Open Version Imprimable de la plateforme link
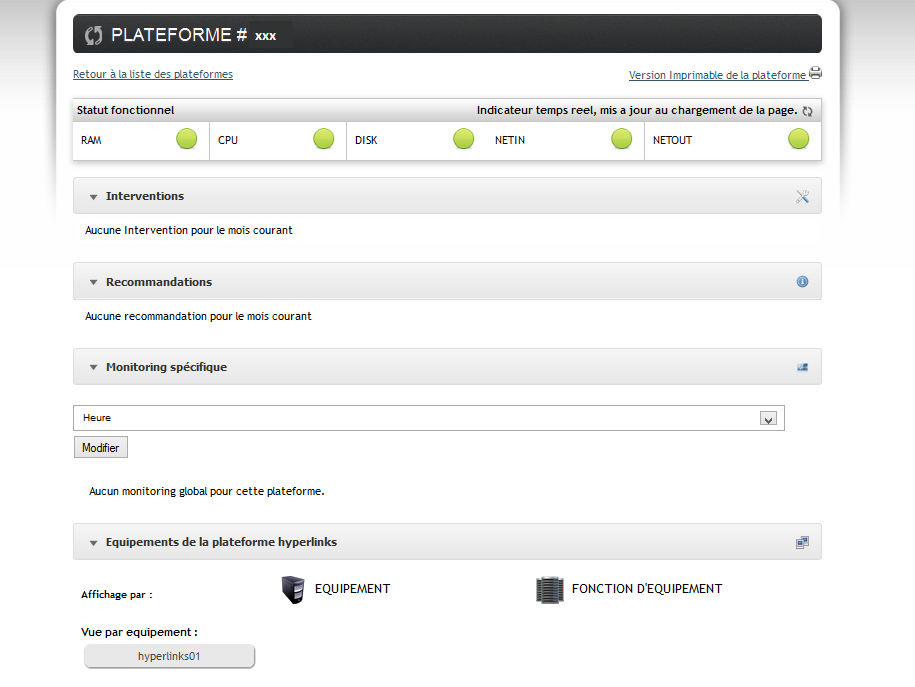This screenshot has width=915, height=687. click(x=717, y=75)
